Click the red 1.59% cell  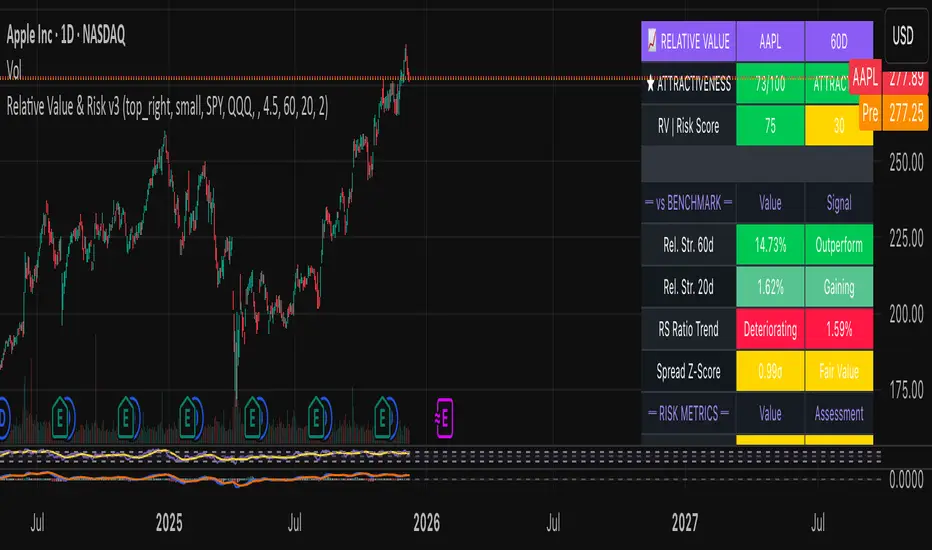click(x=839, y=329)
